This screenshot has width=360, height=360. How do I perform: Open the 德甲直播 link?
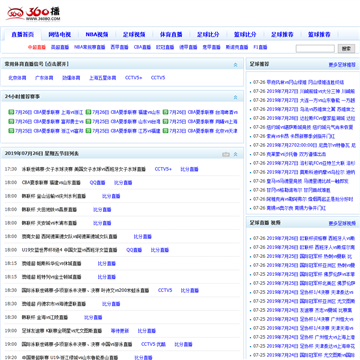[x=188, y=47]
